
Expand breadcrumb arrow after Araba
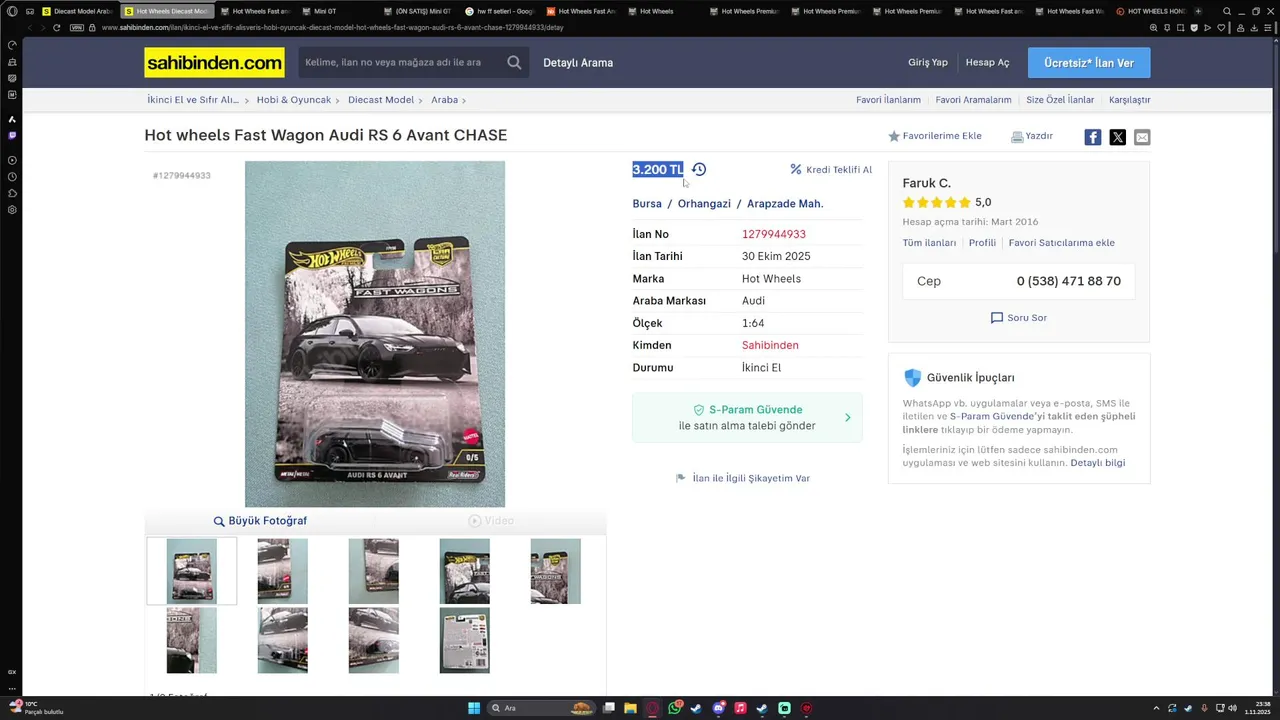click(464, 100)
